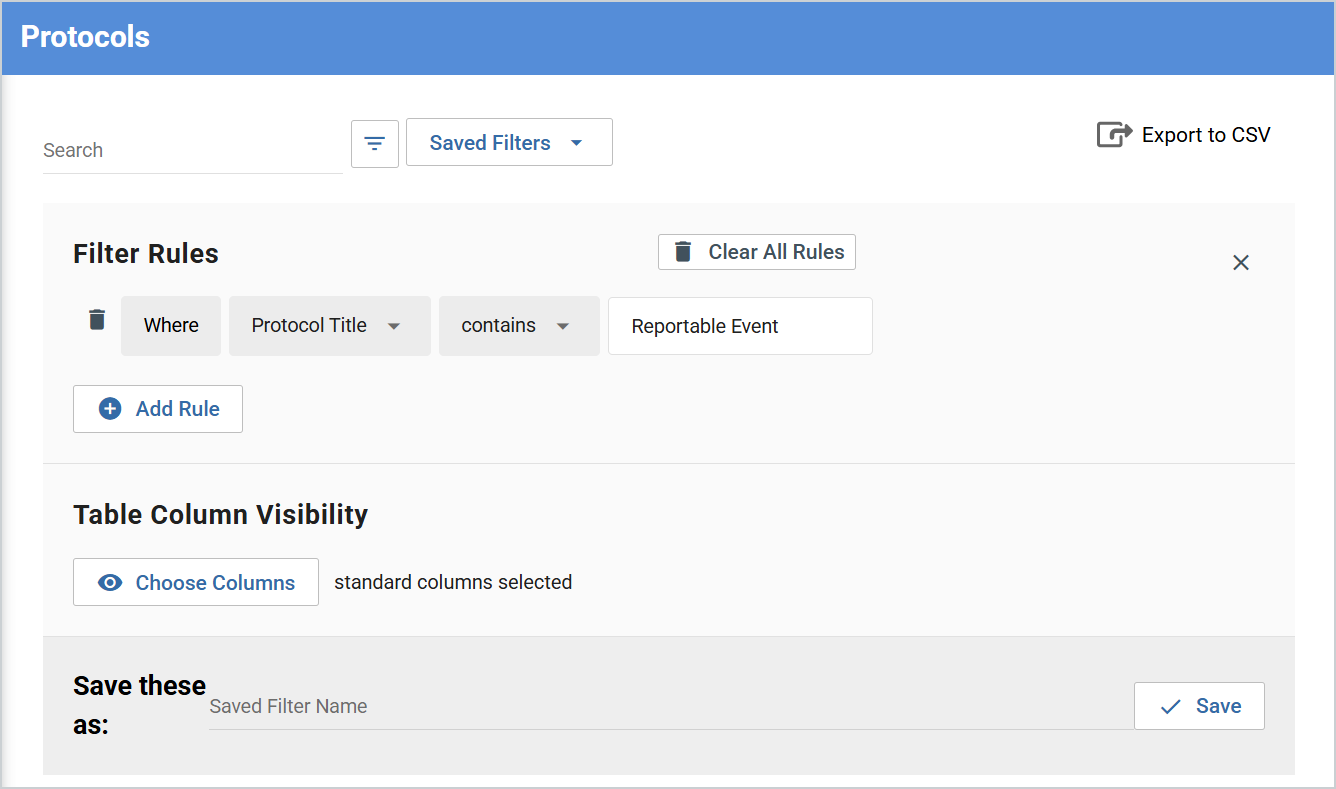Click the plus icon on Add Rule

tap(110, 409)
